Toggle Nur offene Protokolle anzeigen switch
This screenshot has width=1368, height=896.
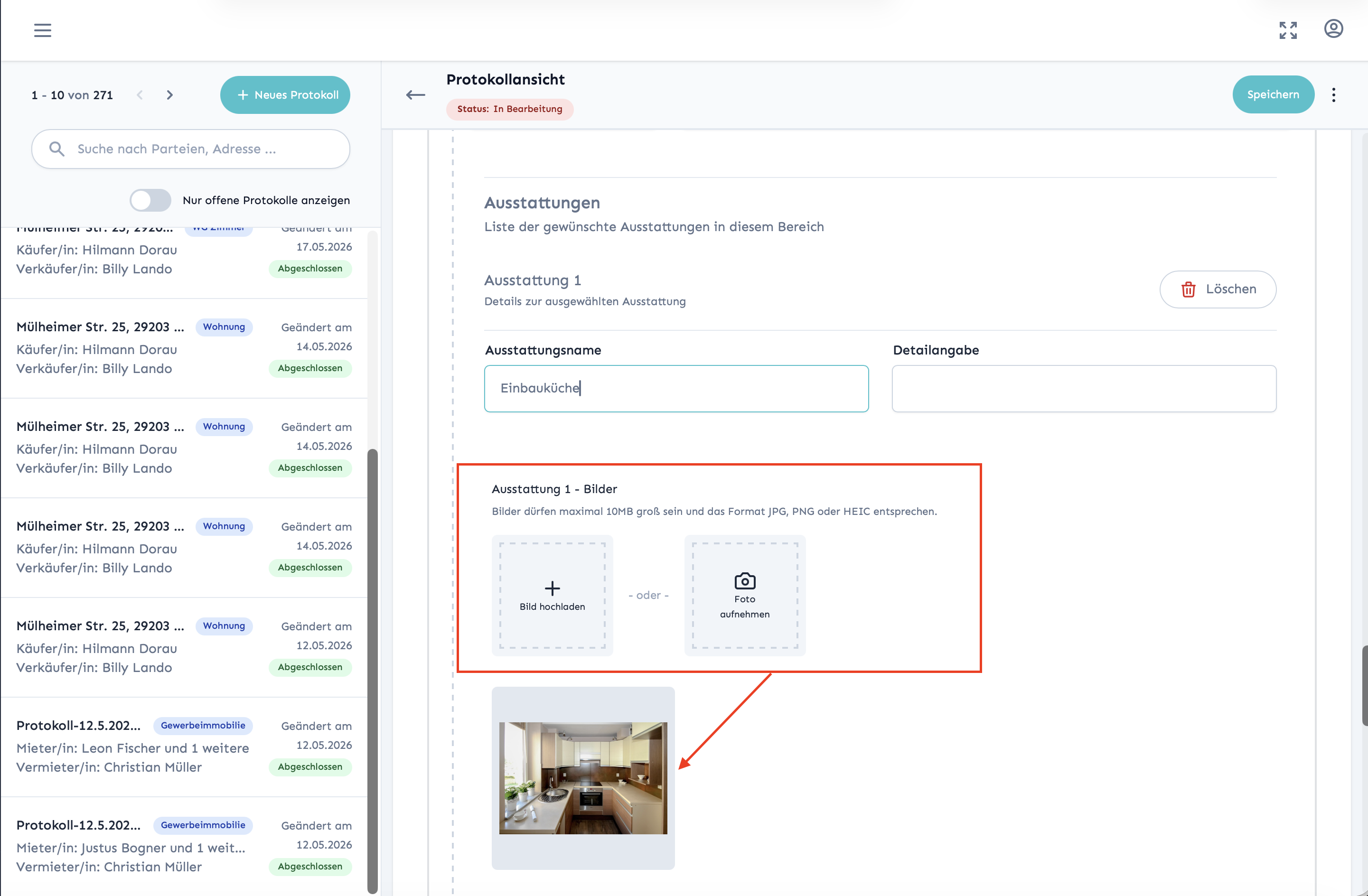point(150,200)
